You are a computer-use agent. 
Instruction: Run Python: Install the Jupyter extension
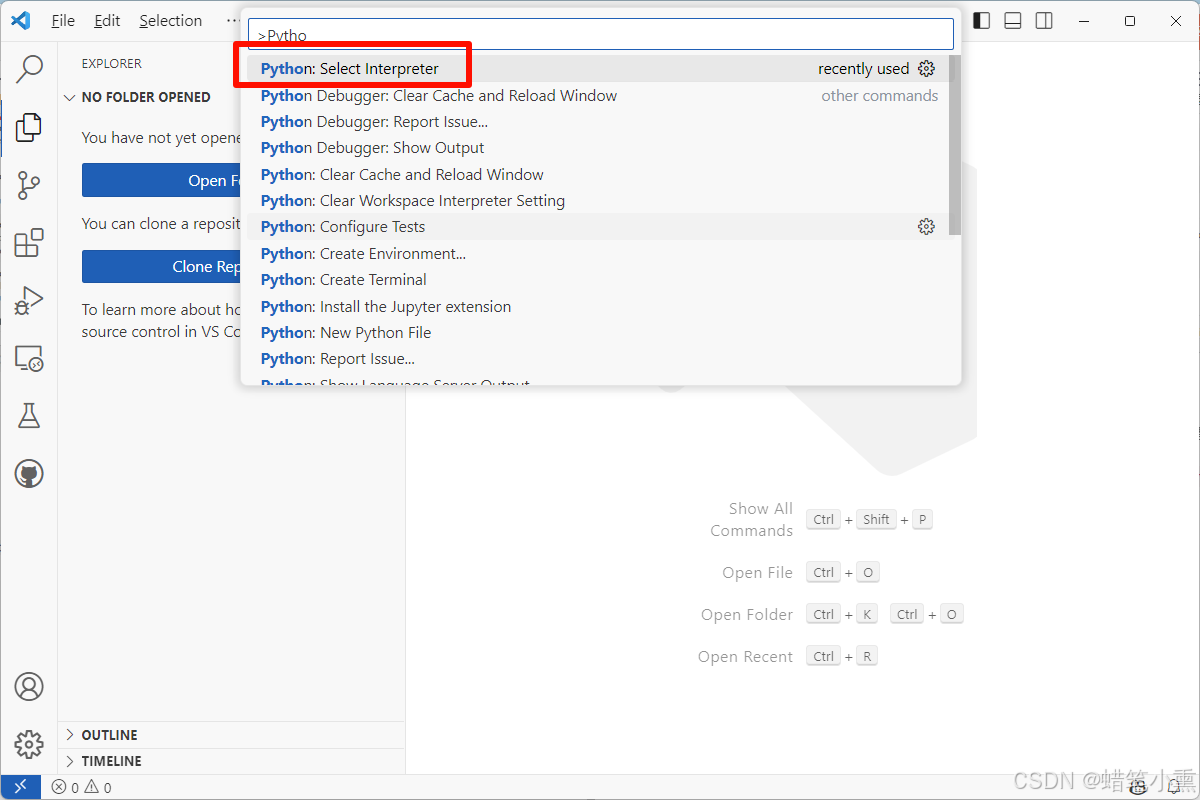597,306
